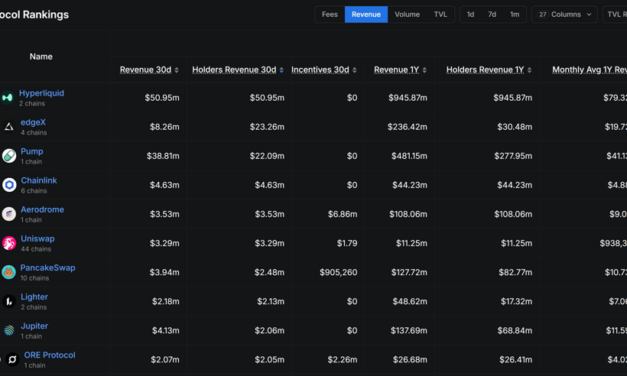The height and width of the screenshot is (376, 627).
Task: Click Jupiter's $68.84m holders revenue 1Y cell
Action: click(515, 331)
